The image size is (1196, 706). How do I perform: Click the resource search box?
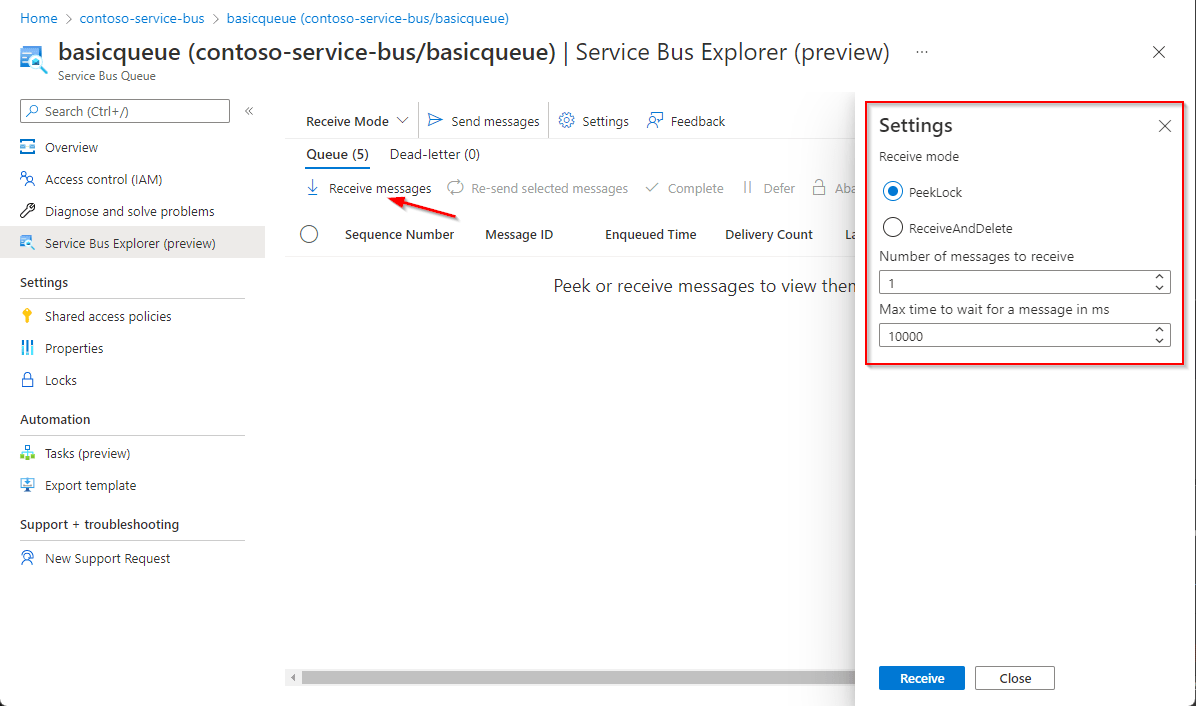pos(124,111)
